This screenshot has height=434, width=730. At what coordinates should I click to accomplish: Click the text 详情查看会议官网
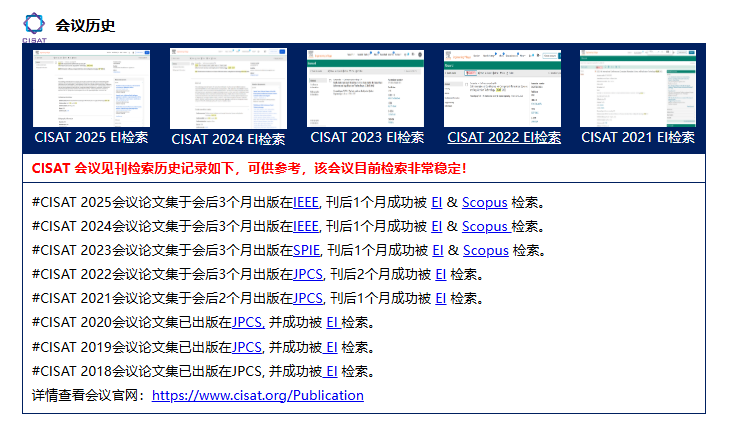[85, 395]
